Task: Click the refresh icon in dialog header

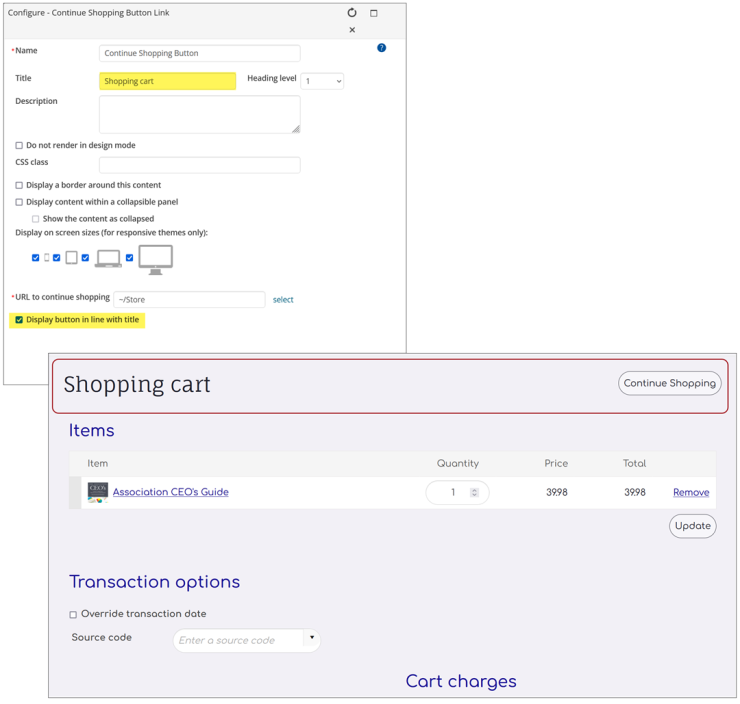Action: (352, 13)
